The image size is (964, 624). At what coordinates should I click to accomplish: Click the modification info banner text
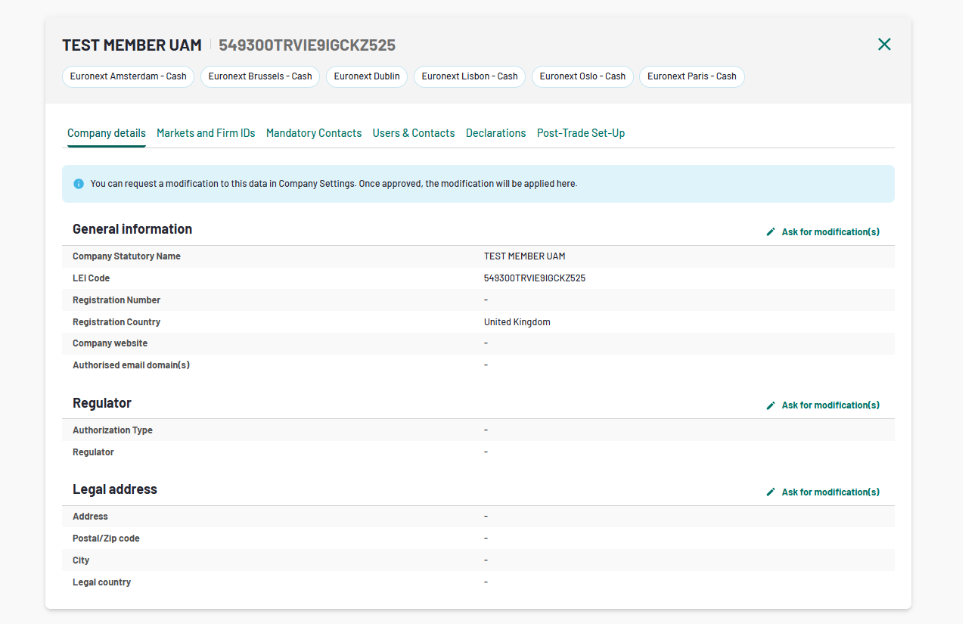point(334,184)
